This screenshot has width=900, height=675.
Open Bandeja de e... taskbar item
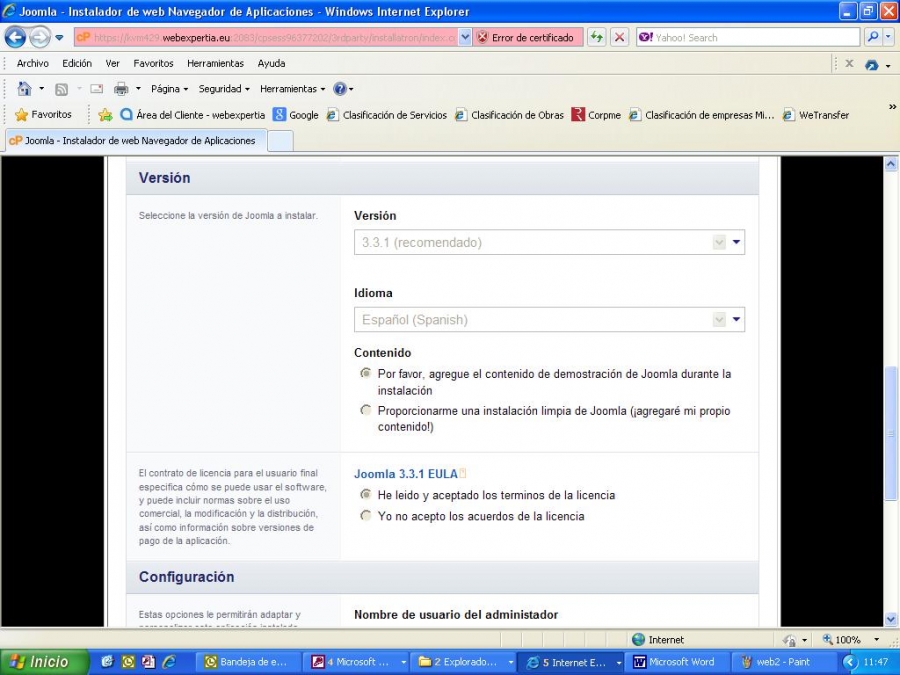251,662
